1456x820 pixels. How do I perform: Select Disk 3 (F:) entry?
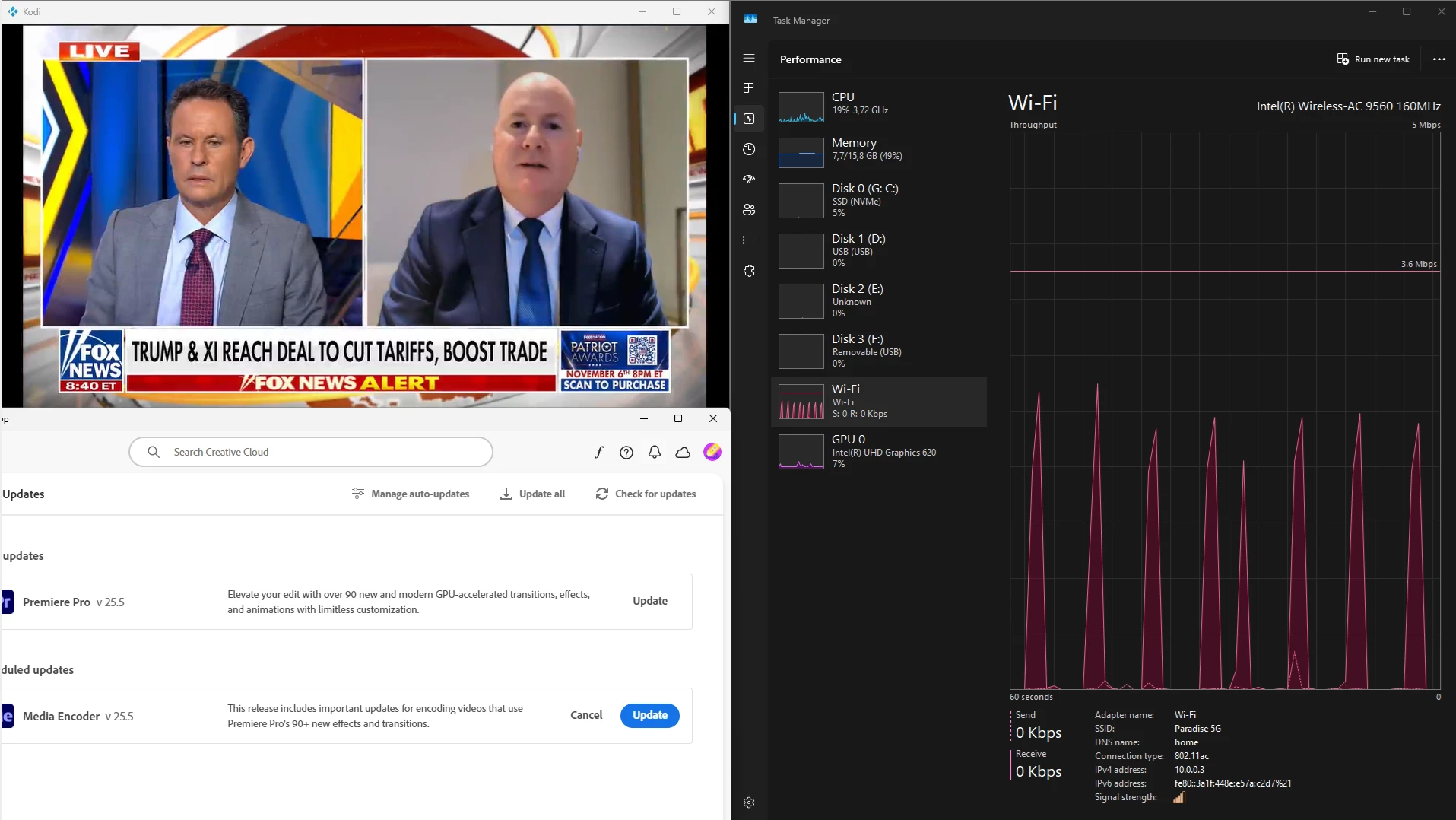click(879, 351)
